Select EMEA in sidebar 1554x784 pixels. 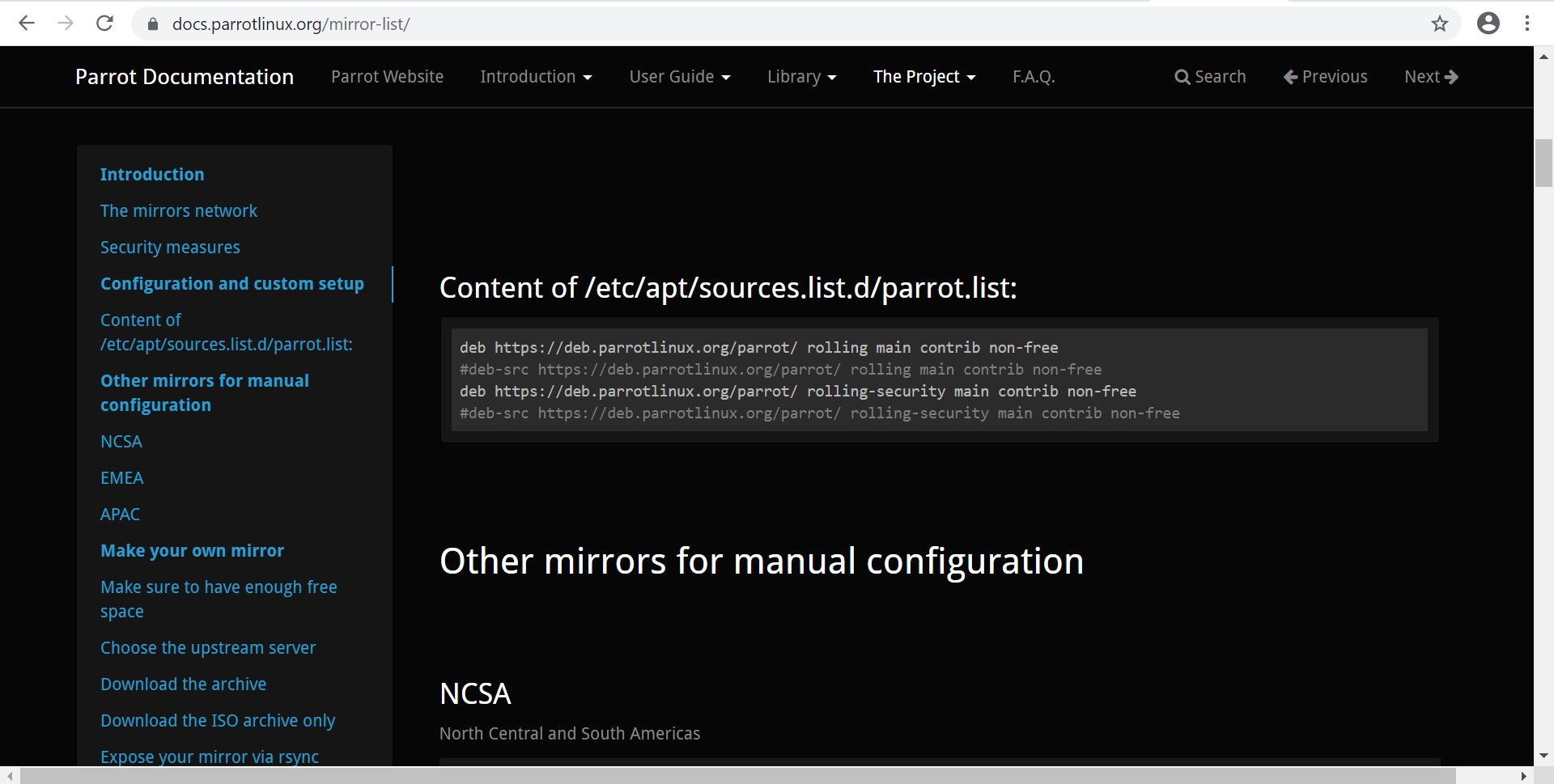point(122,478)
